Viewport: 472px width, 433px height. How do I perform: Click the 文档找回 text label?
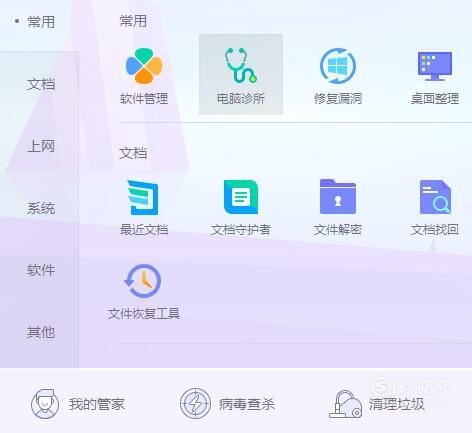point(435,230)
